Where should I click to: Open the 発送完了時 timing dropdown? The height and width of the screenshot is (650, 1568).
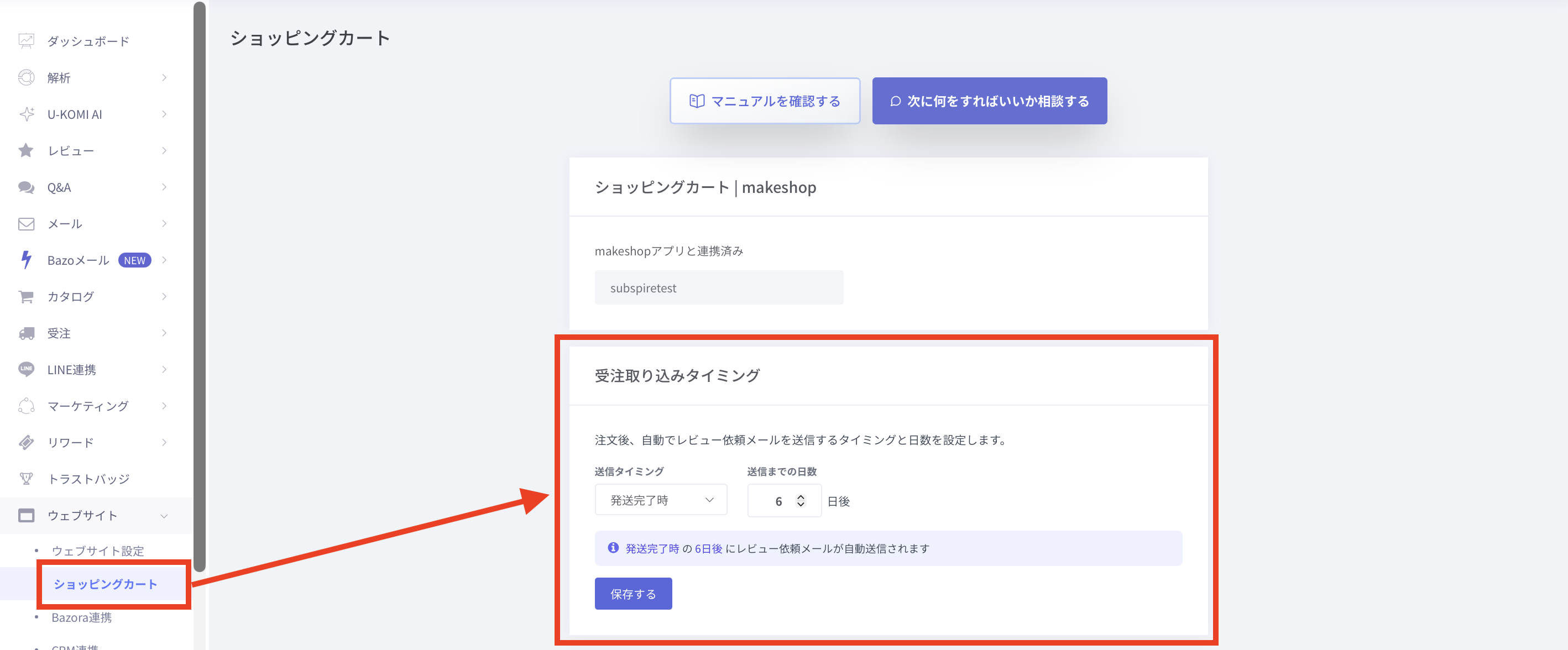(x=661, y=500)
